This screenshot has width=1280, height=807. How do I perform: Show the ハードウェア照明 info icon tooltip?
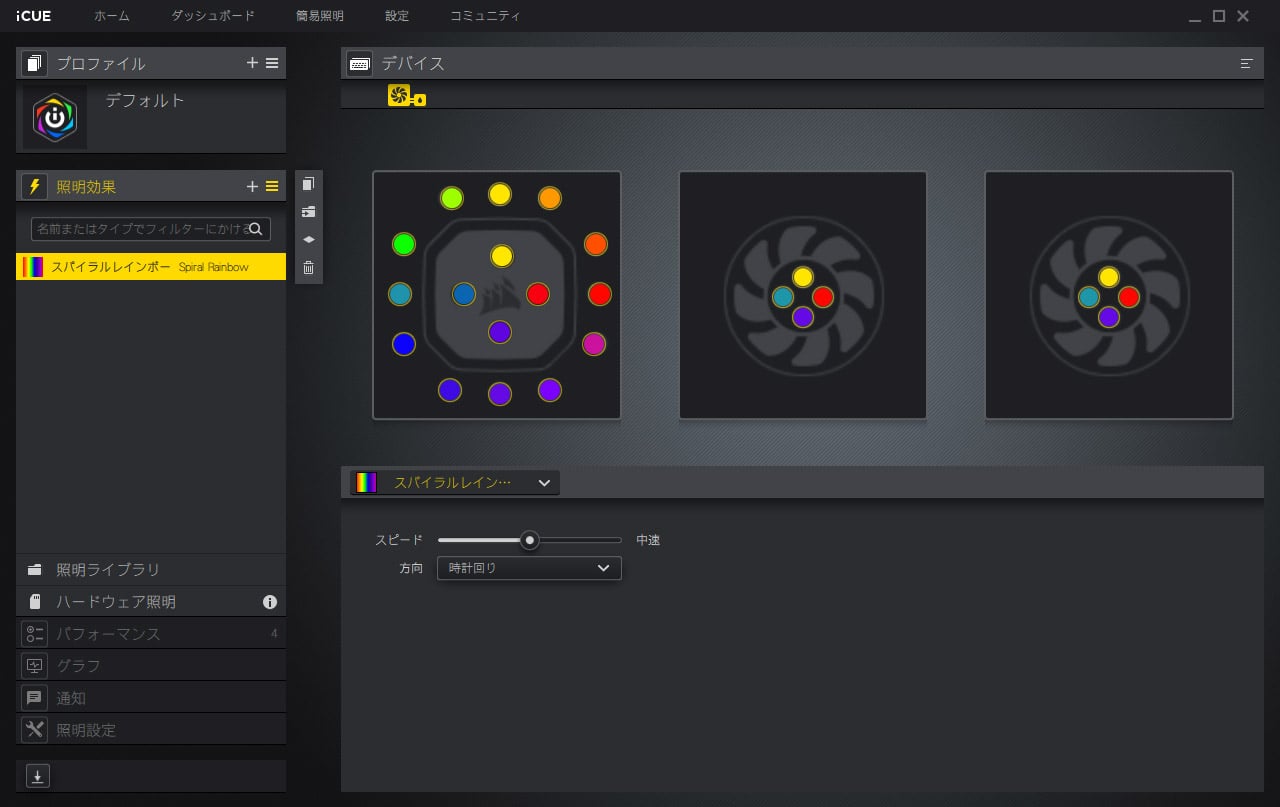pyautogui.click(x=270, y=602)
